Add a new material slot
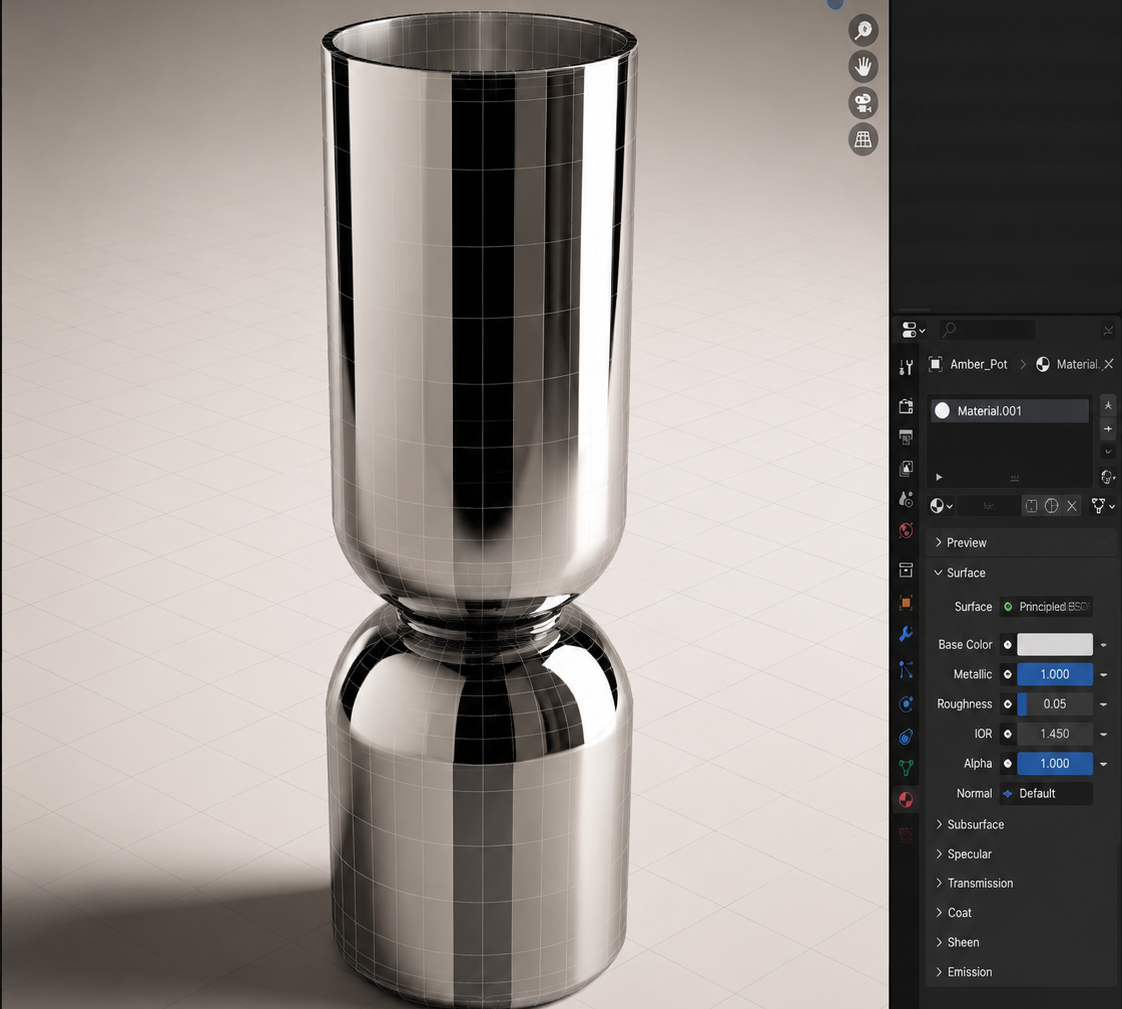 click(1108, 429)
